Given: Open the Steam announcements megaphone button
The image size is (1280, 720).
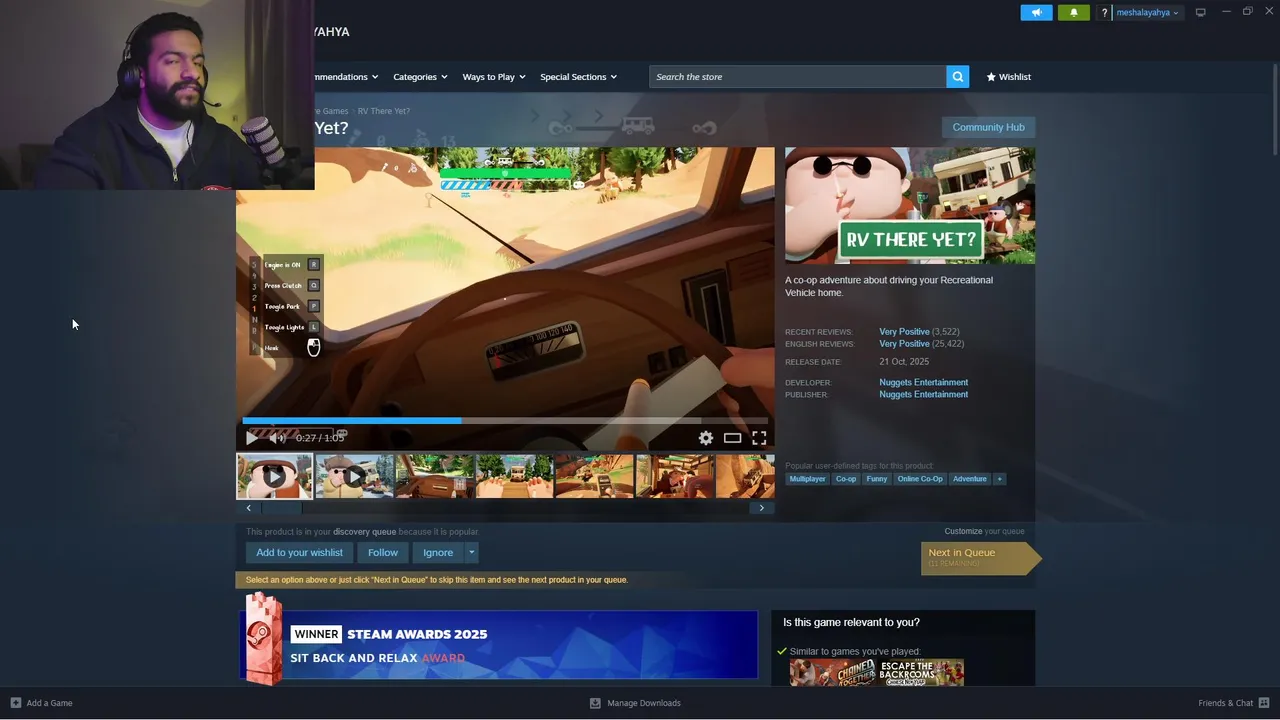Looking at the screenshot, I should pos(1036,12).
